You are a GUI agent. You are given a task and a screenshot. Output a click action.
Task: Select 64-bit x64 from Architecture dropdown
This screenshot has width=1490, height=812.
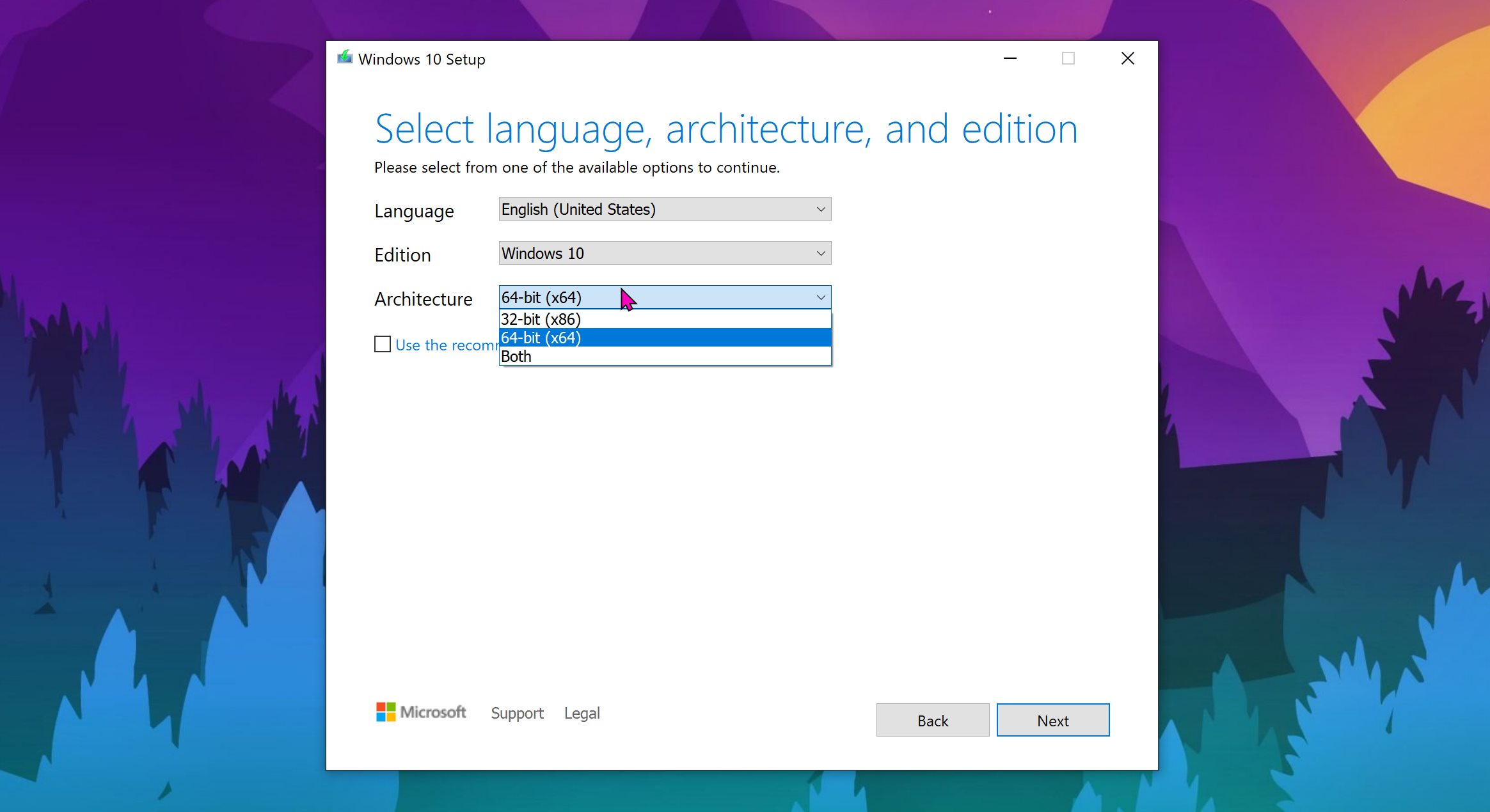665,337
